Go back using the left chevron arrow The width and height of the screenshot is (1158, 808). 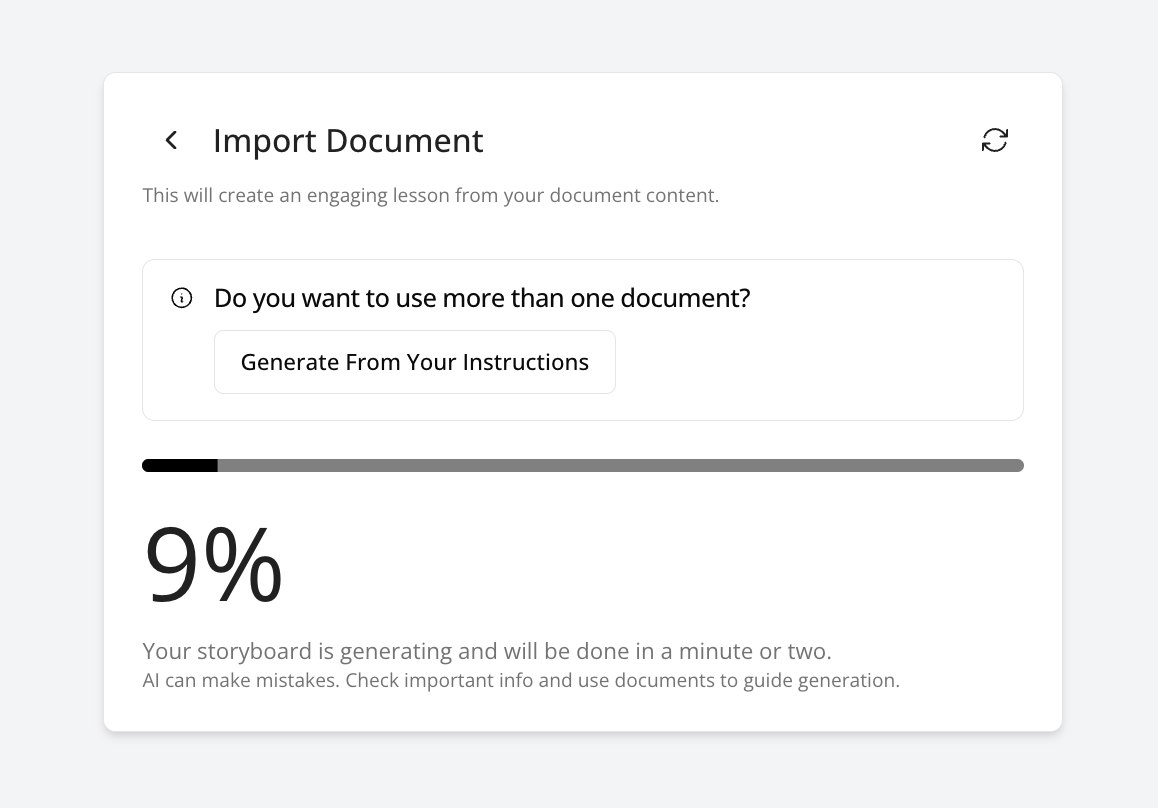(x=171, y=140)
